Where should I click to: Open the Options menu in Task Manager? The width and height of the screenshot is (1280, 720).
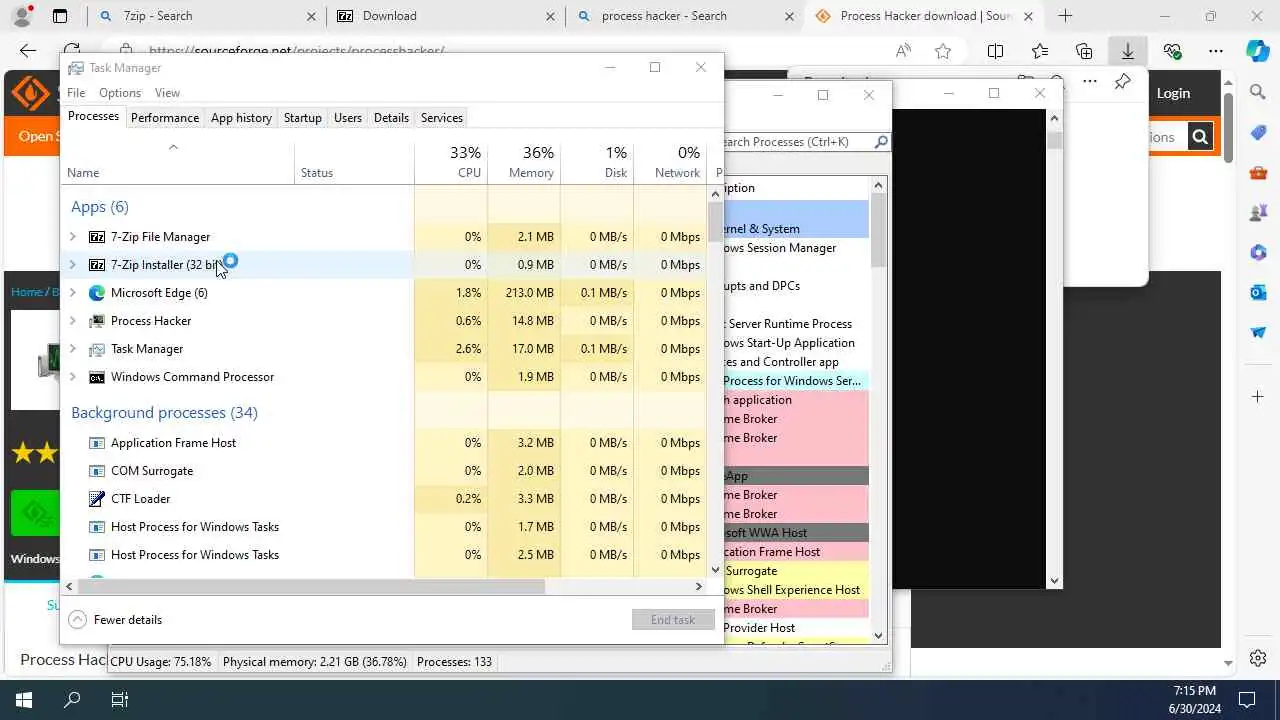click(x=120, y=93)
